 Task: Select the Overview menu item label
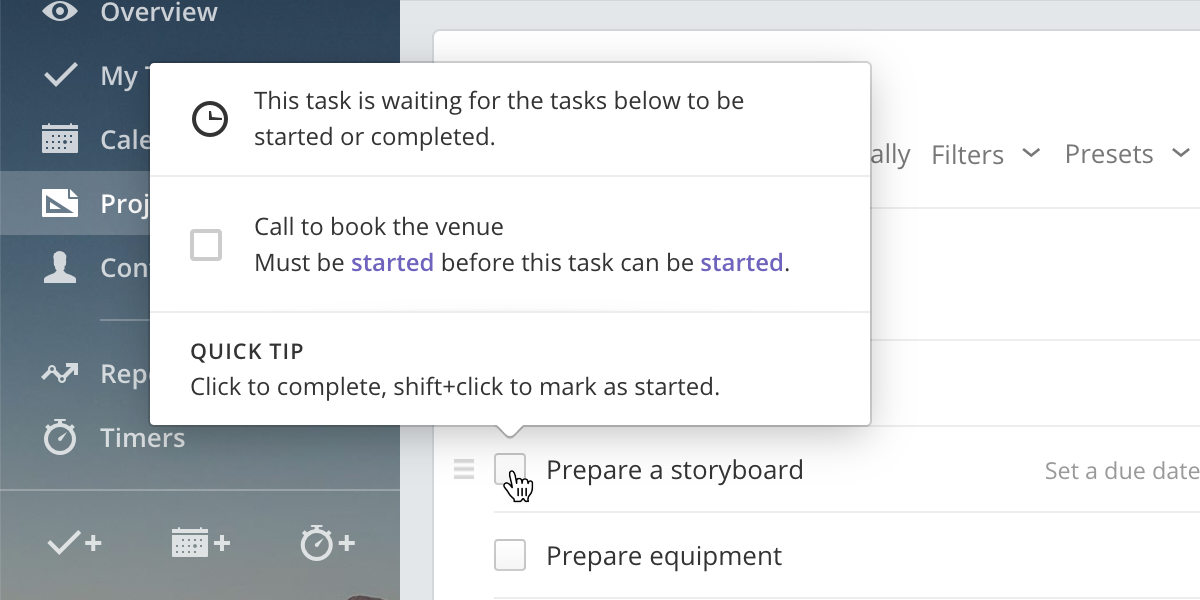159,13
